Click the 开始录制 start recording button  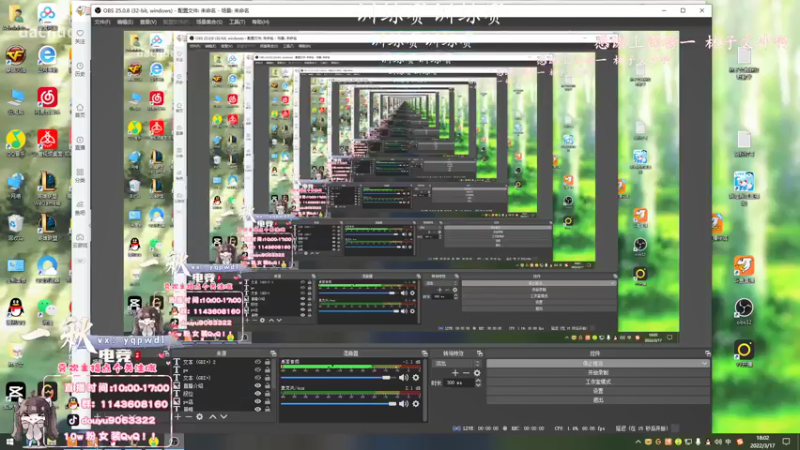pos(597,372)
